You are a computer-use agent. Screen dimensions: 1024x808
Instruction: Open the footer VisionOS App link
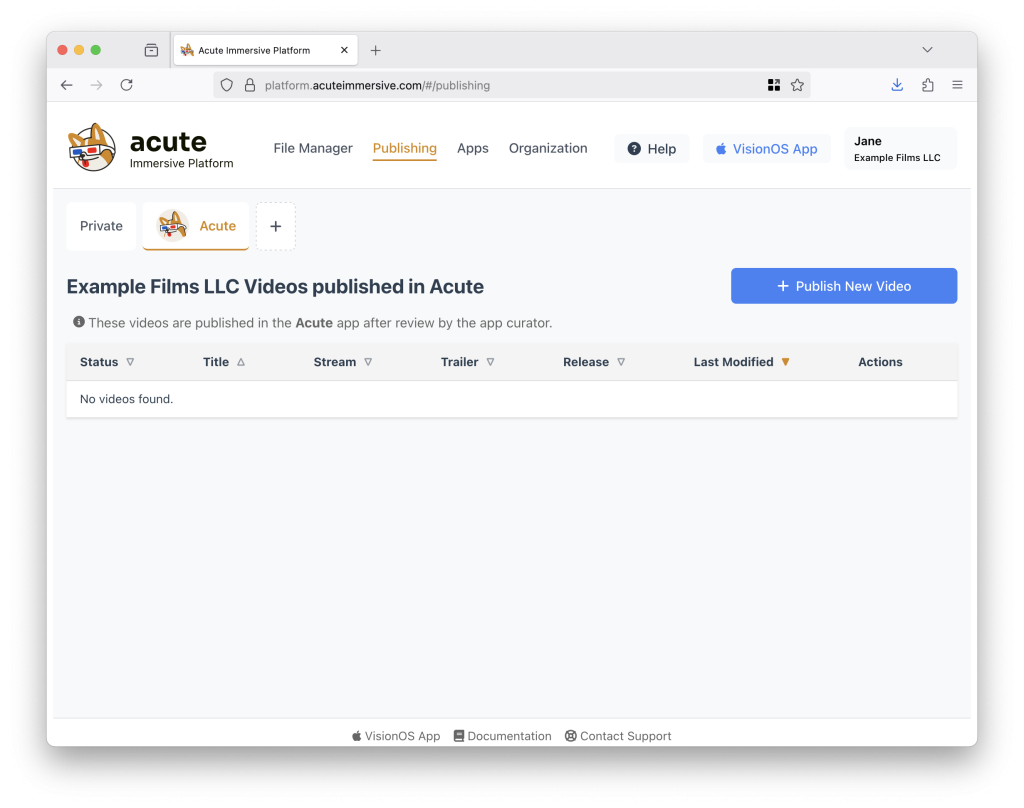pyautogui.click(x=396, y=736)
